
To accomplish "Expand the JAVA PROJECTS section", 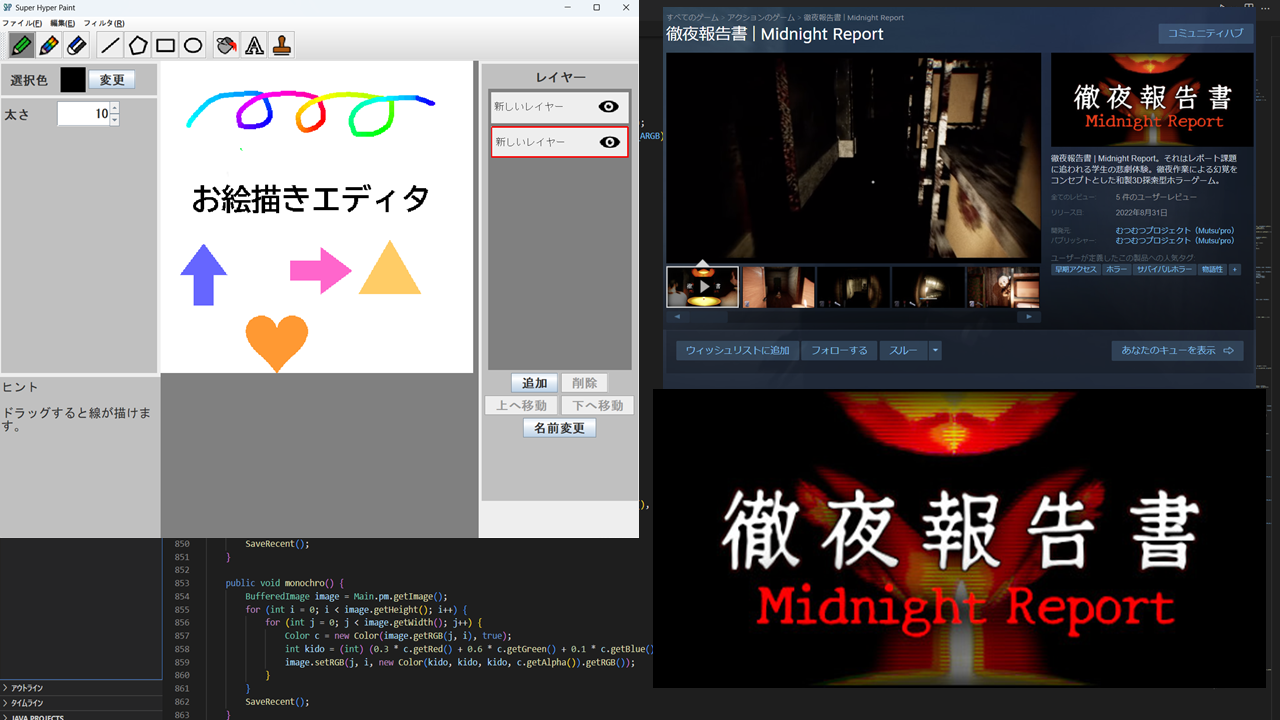I will coord(81,716).
